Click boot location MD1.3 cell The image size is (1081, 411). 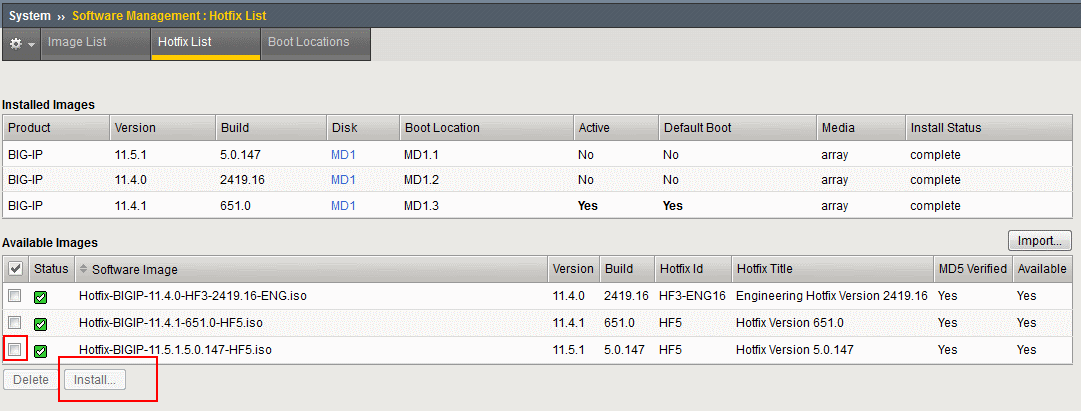421,206
